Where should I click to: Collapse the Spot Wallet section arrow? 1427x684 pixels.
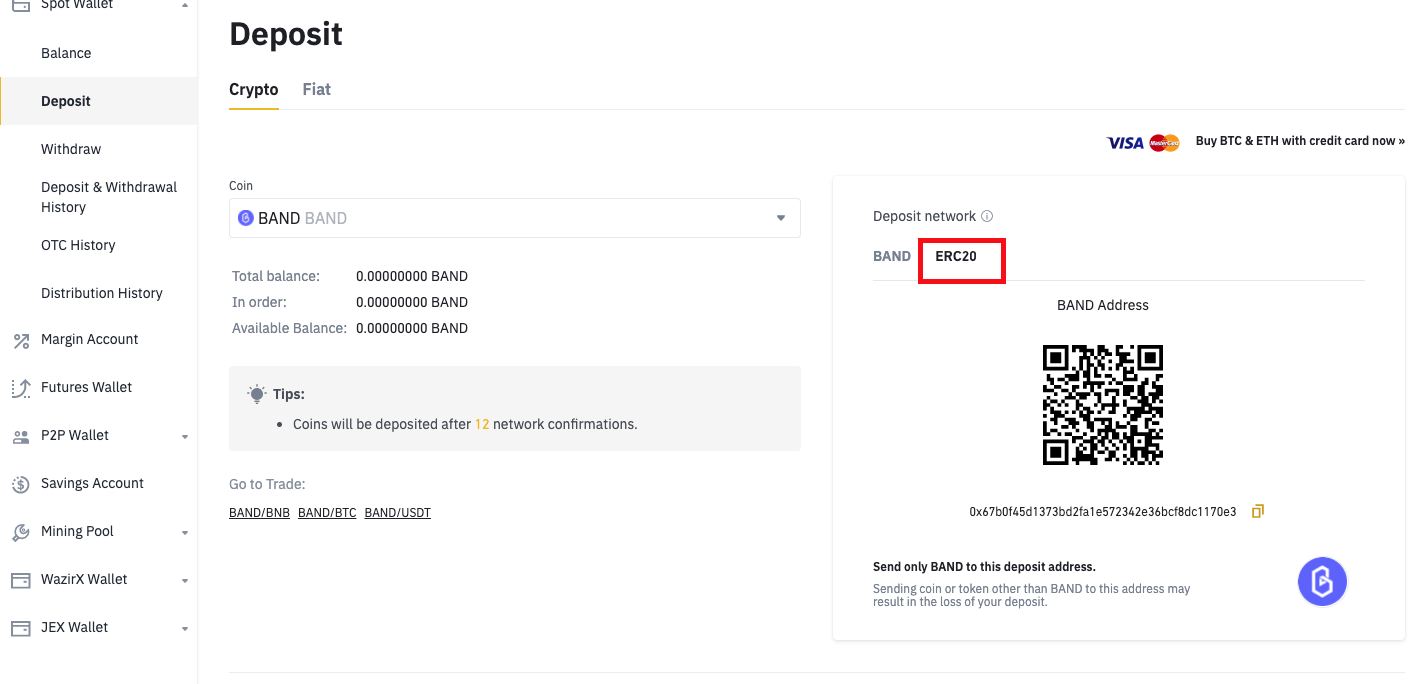[x=185, y=5]
